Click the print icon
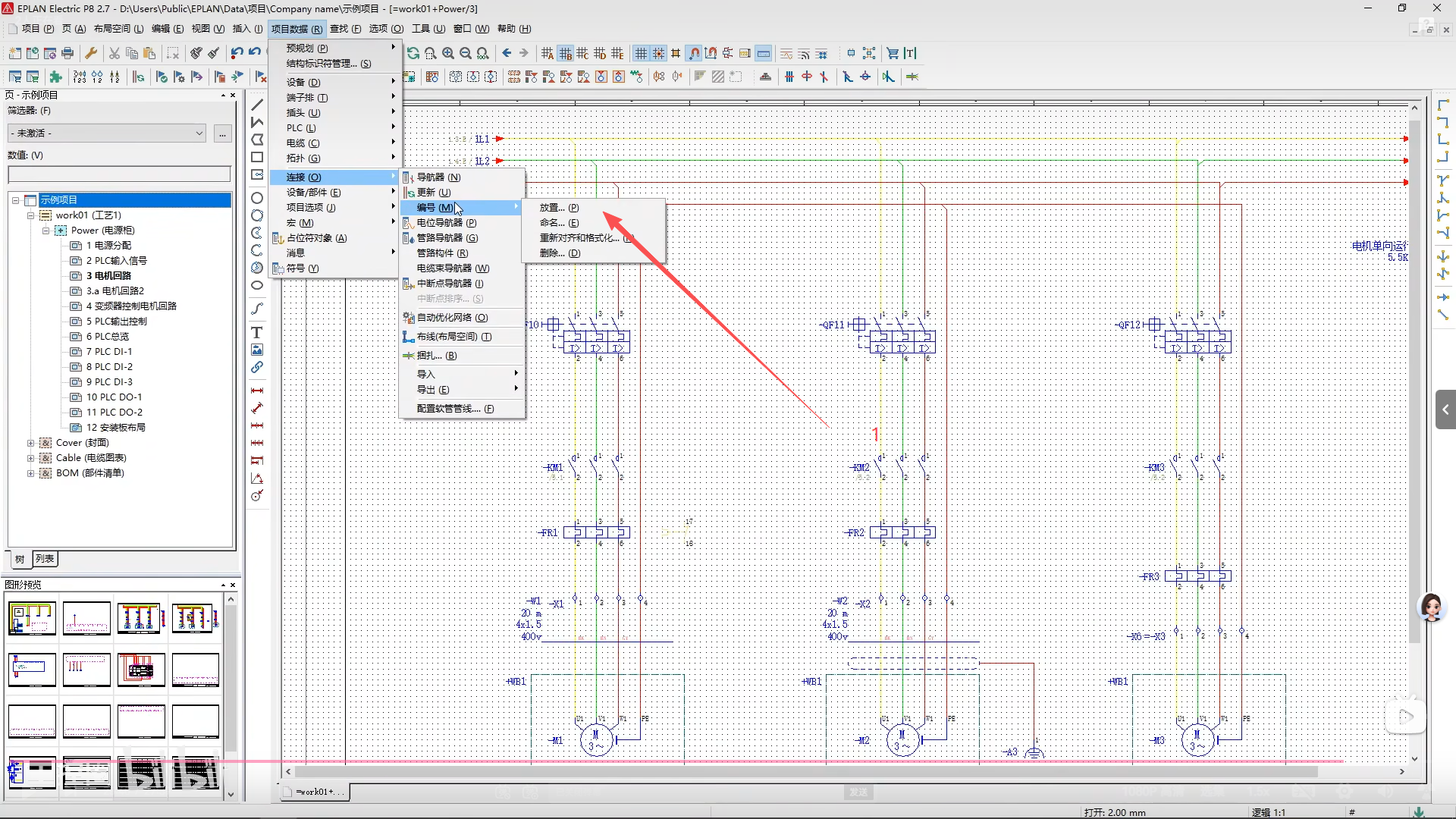Viewport: 1456px width, 819px height. click(67, 53)
